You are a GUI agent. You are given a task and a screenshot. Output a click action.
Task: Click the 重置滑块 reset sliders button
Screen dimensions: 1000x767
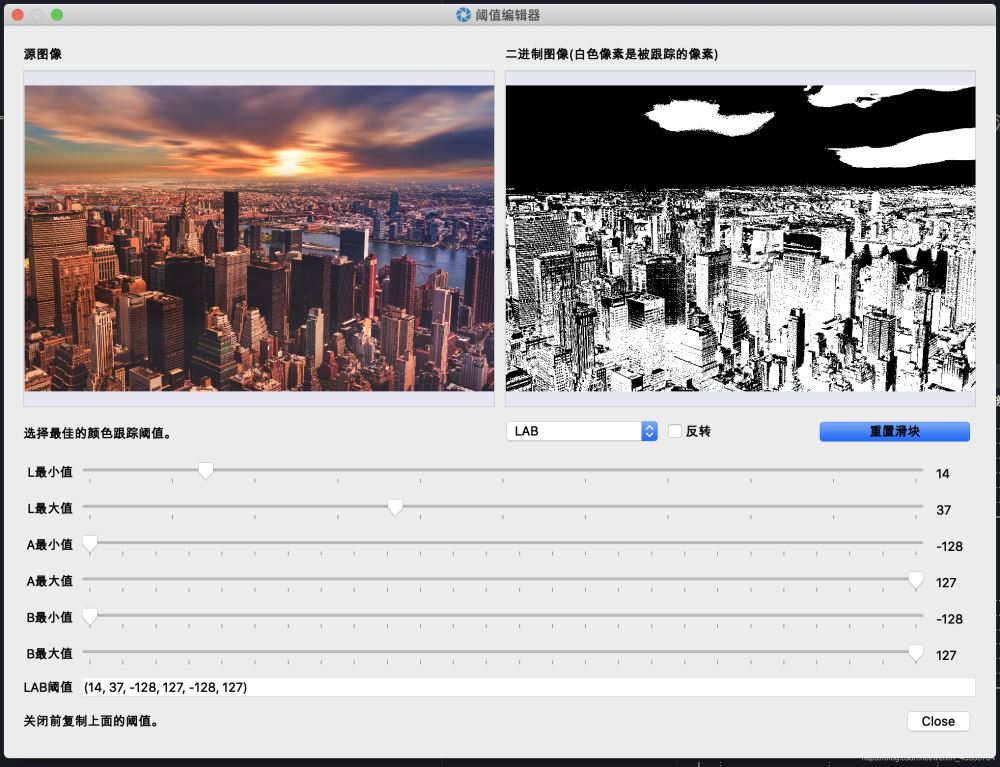coord(894,431)
